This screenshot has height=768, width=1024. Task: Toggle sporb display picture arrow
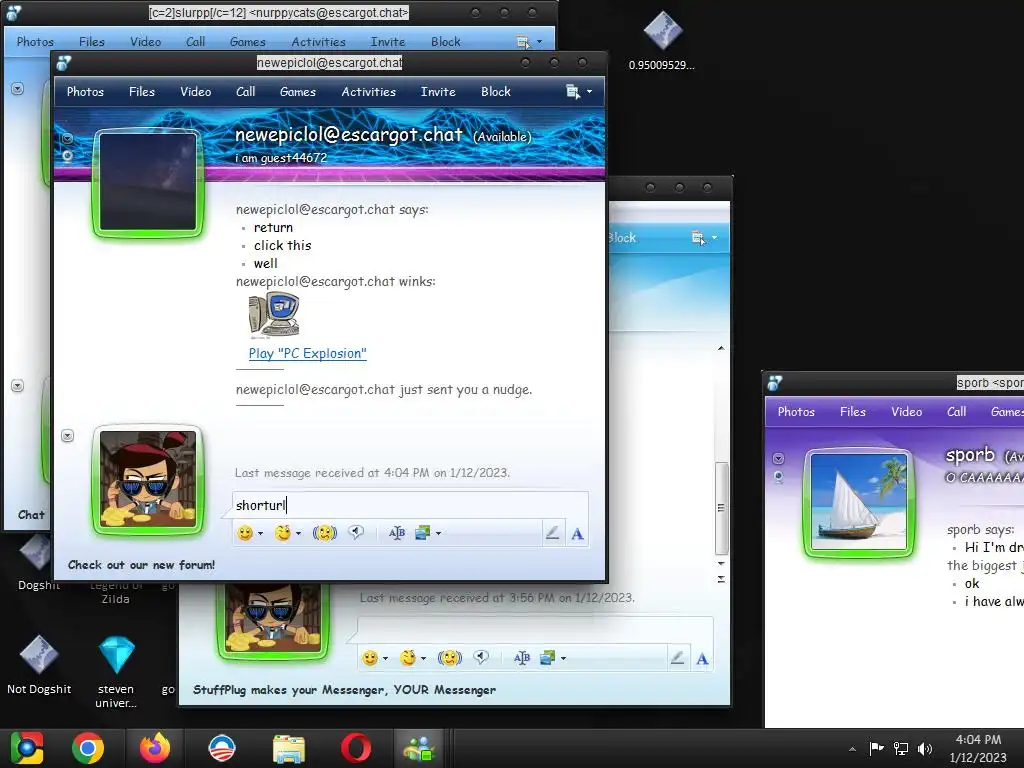click(x=778, y=458)
